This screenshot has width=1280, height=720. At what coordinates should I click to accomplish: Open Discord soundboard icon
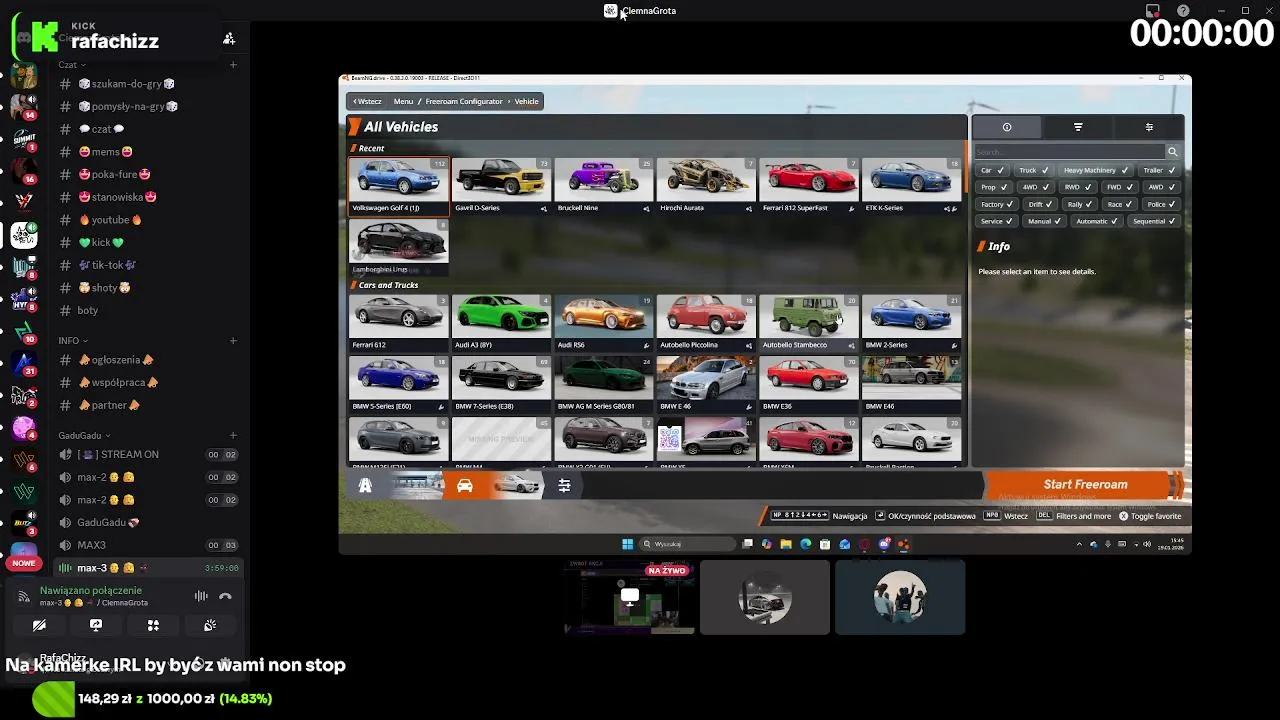(210, 625)
